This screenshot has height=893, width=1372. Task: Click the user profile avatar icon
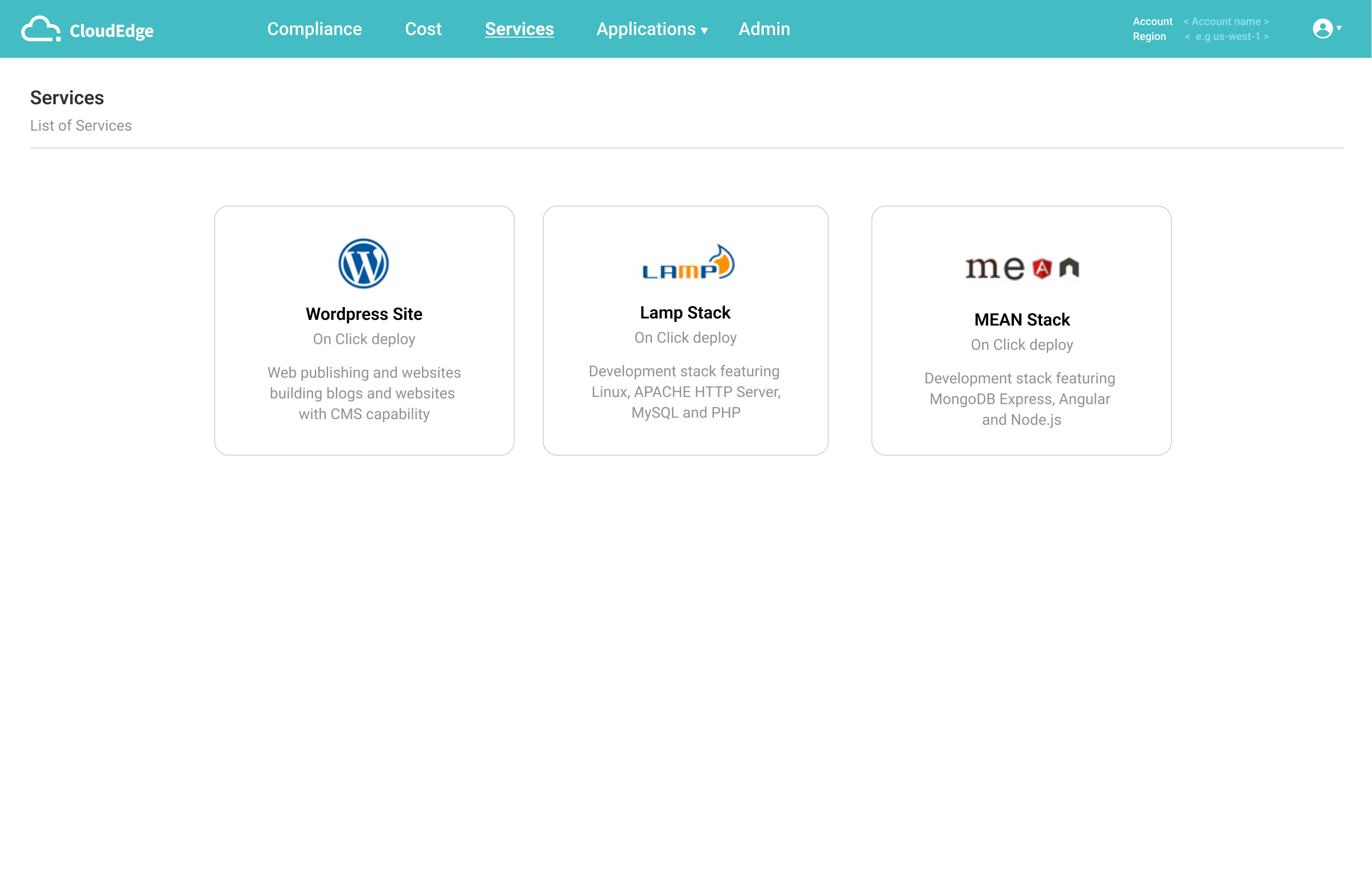(x=1322, y=28)
